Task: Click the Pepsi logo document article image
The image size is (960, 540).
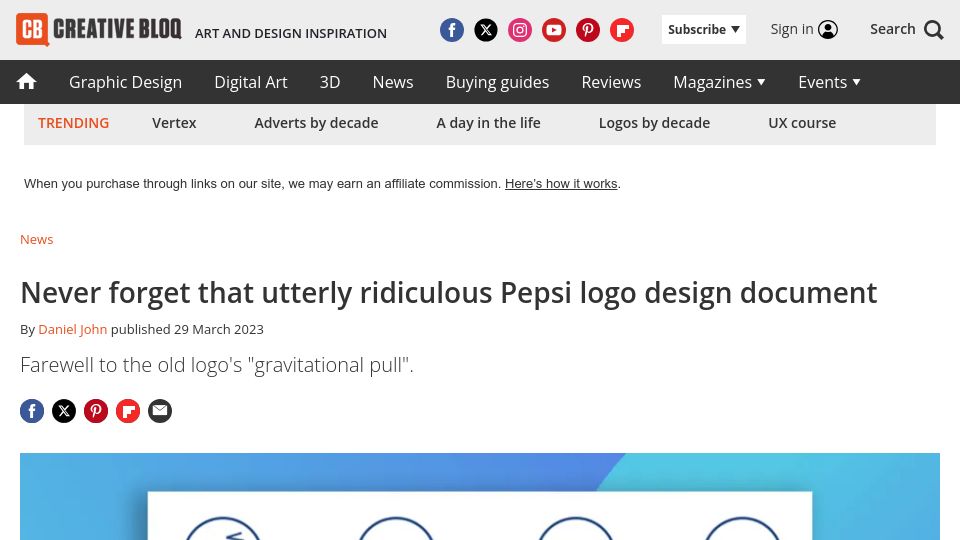Action: click(x=480, y=497)
